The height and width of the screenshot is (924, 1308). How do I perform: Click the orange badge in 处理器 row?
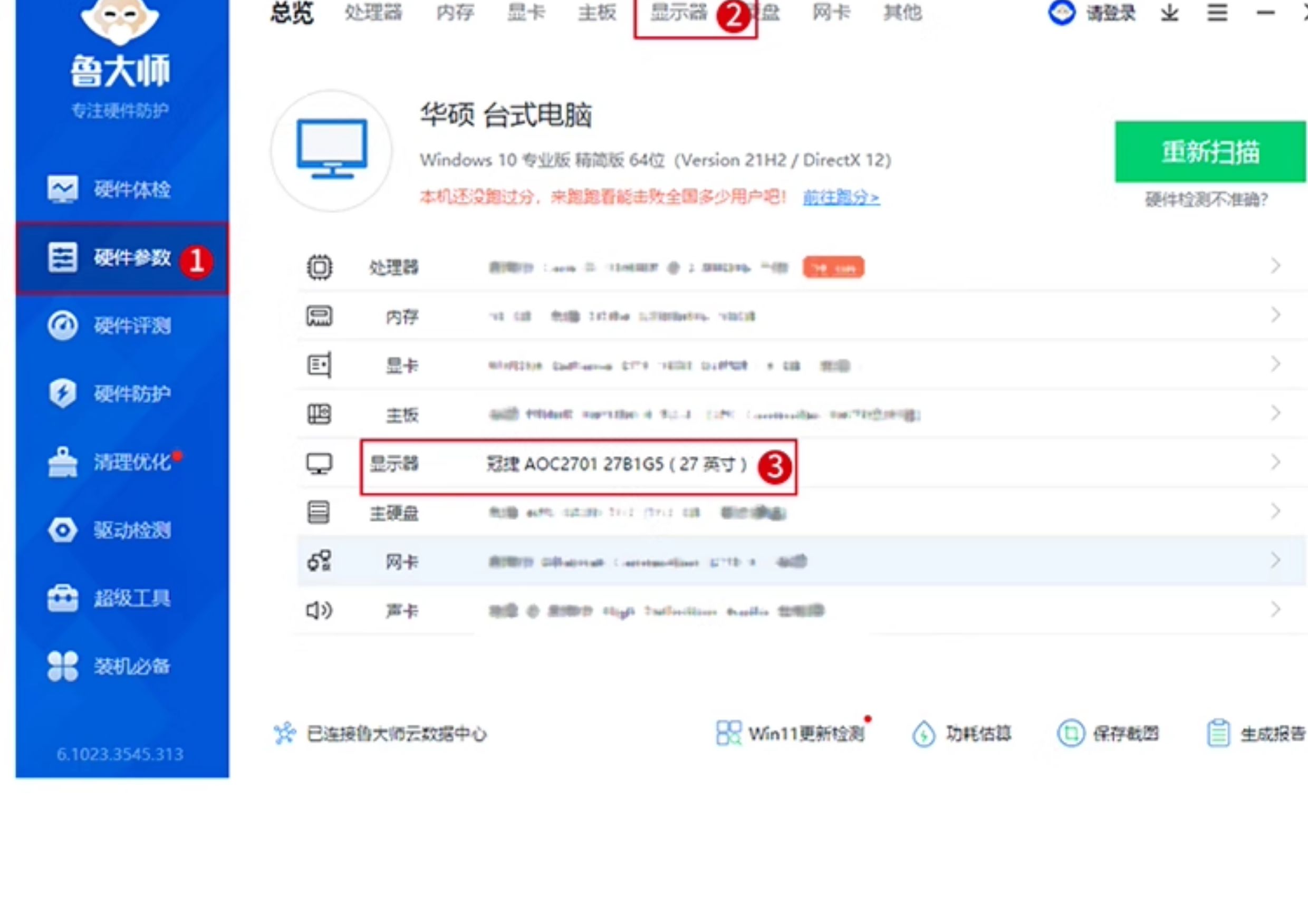(x=833, y=267)
